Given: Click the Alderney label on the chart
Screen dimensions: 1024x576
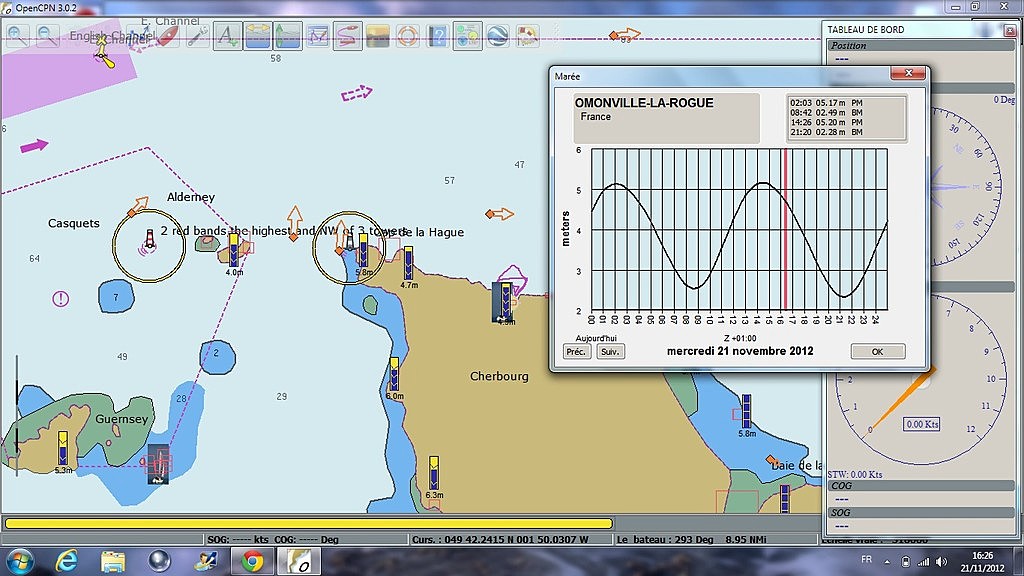Looking at the screenshot, I should pos(191,197).
